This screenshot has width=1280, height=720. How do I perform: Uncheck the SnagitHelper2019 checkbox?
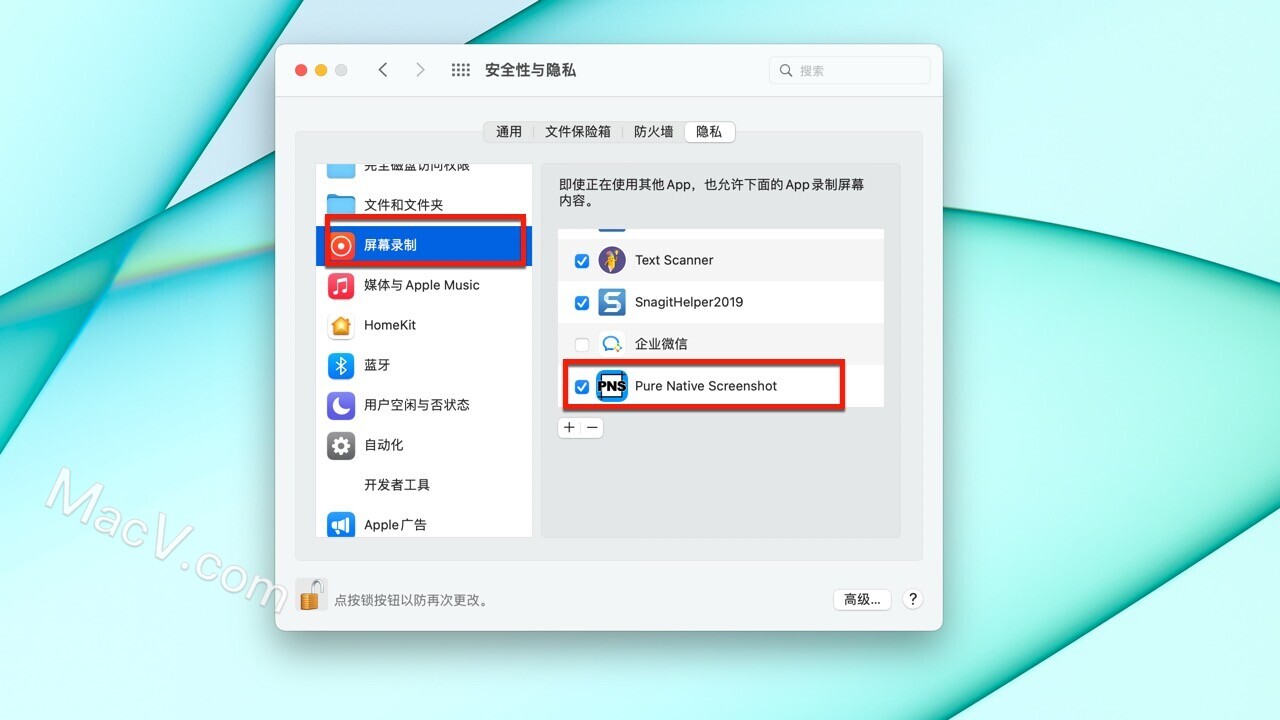[582, 302]
